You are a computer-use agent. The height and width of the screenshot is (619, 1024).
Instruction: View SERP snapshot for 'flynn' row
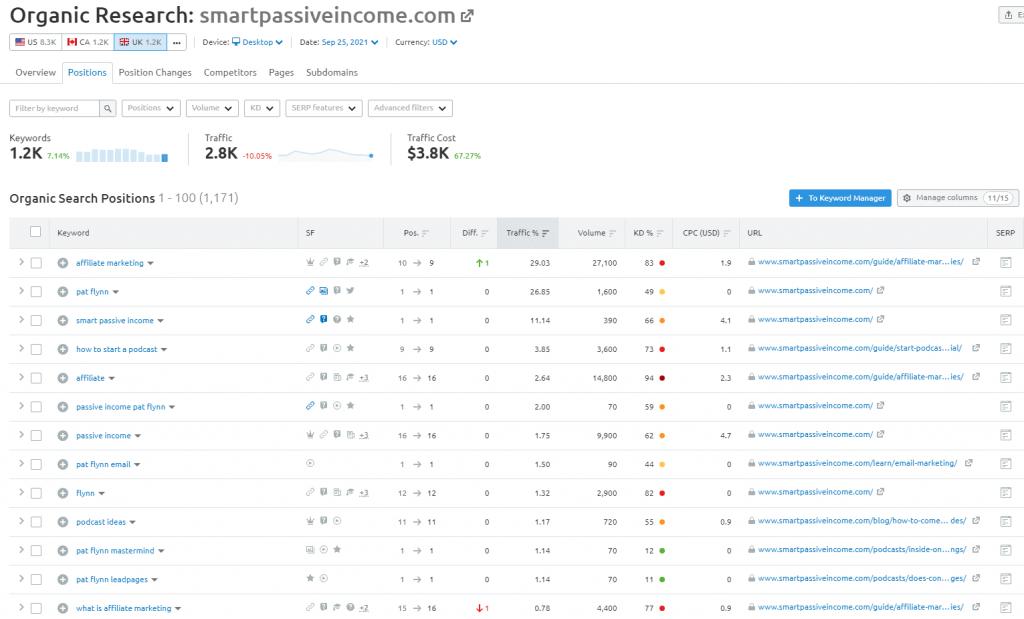pyautogui.click(x=1006, y=492)
